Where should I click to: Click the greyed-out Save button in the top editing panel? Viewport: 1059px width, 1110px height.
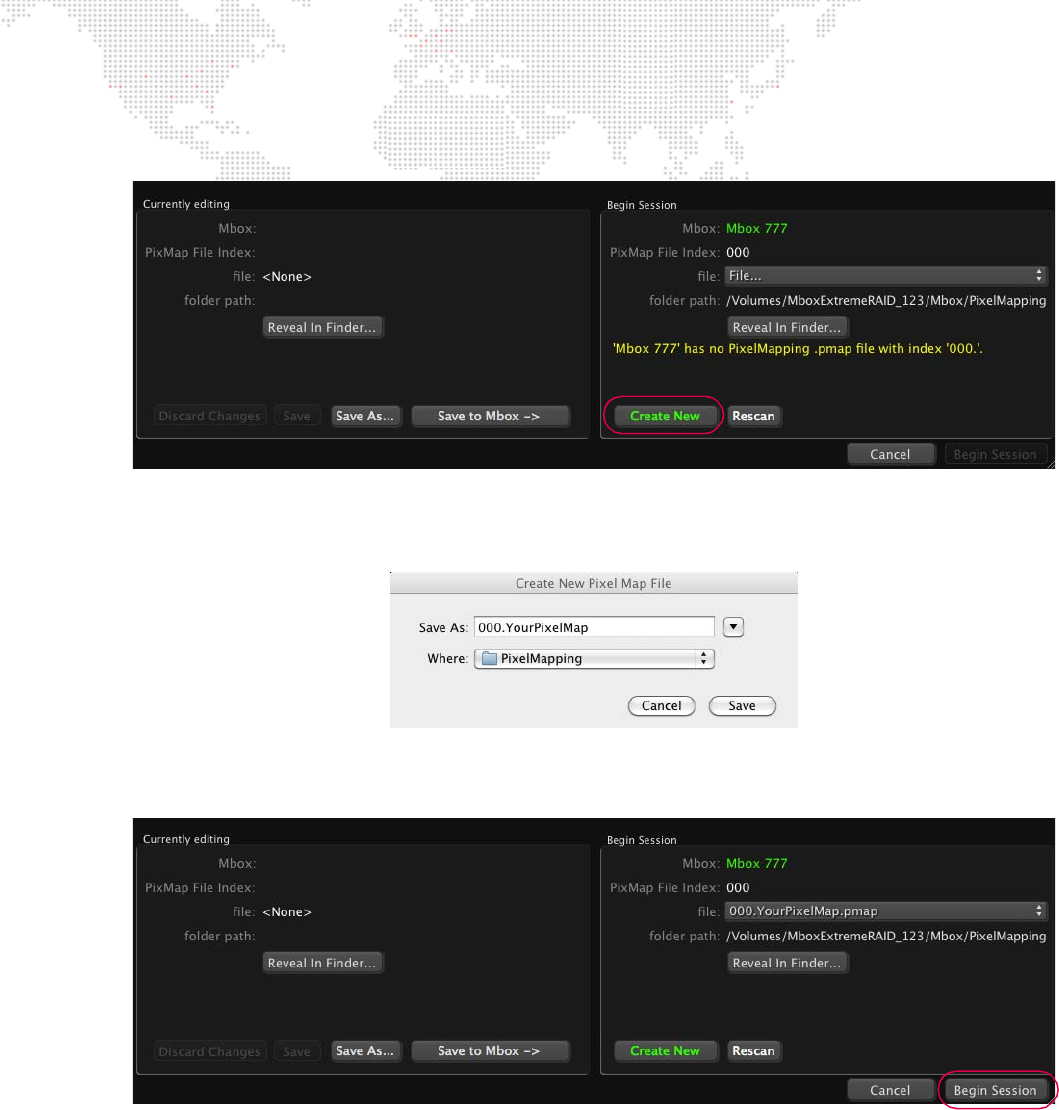tap(297, 416)
